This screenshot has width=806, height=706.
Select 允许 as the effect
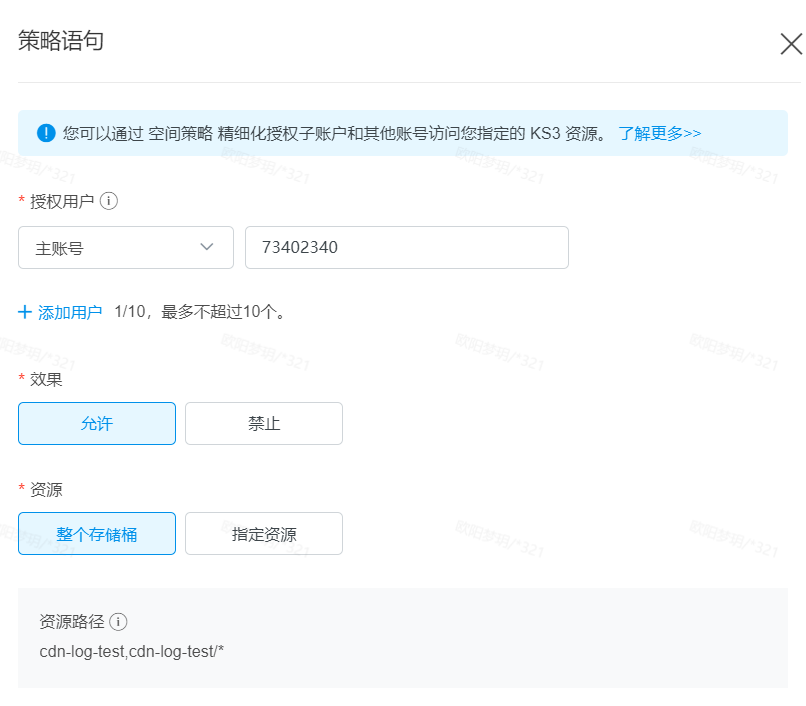pyautogui.click(x=97, y=423)
